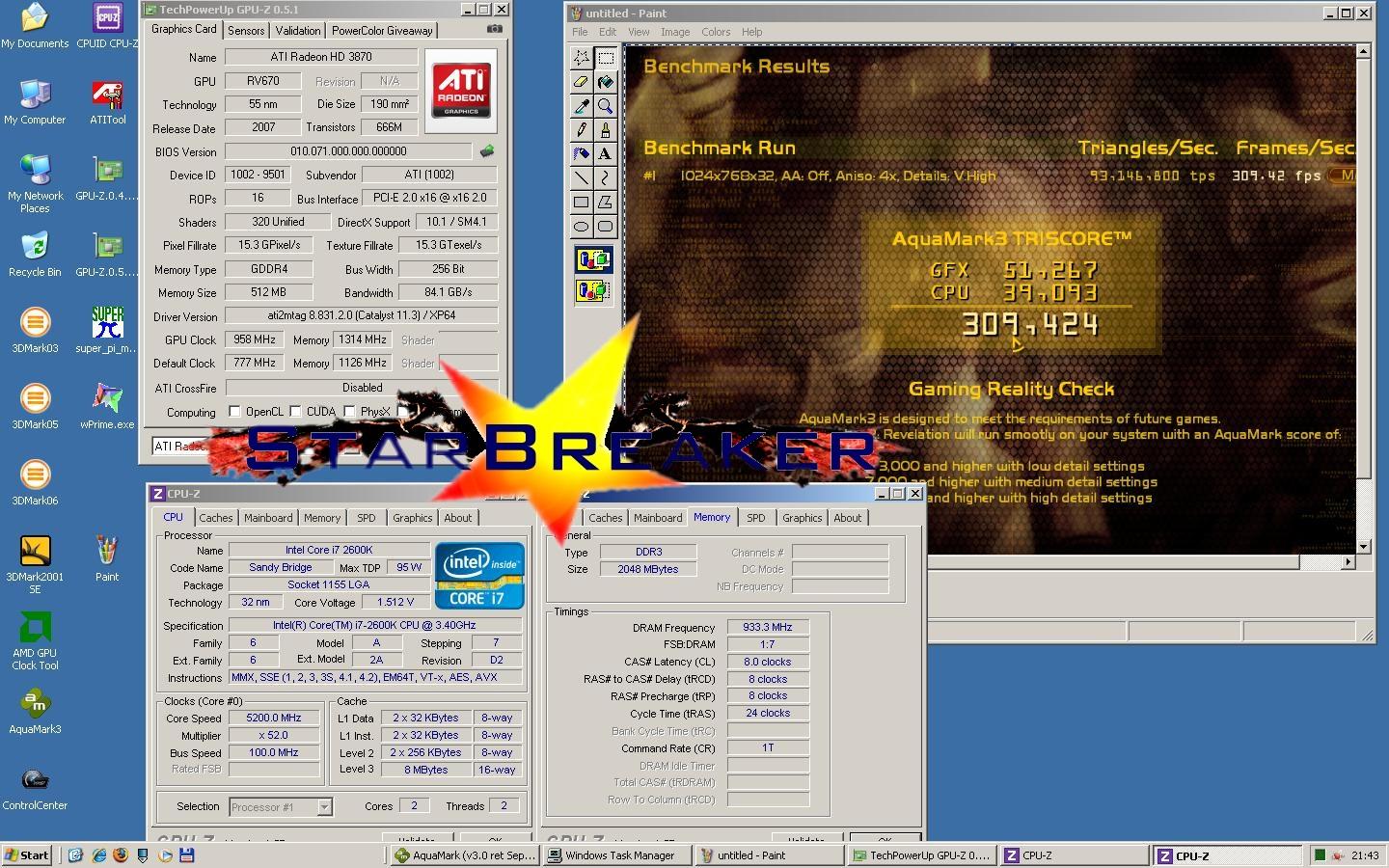The image size is (1389, 868).
Task: Open the File menu in Paint
Action: tap(580, 32)
